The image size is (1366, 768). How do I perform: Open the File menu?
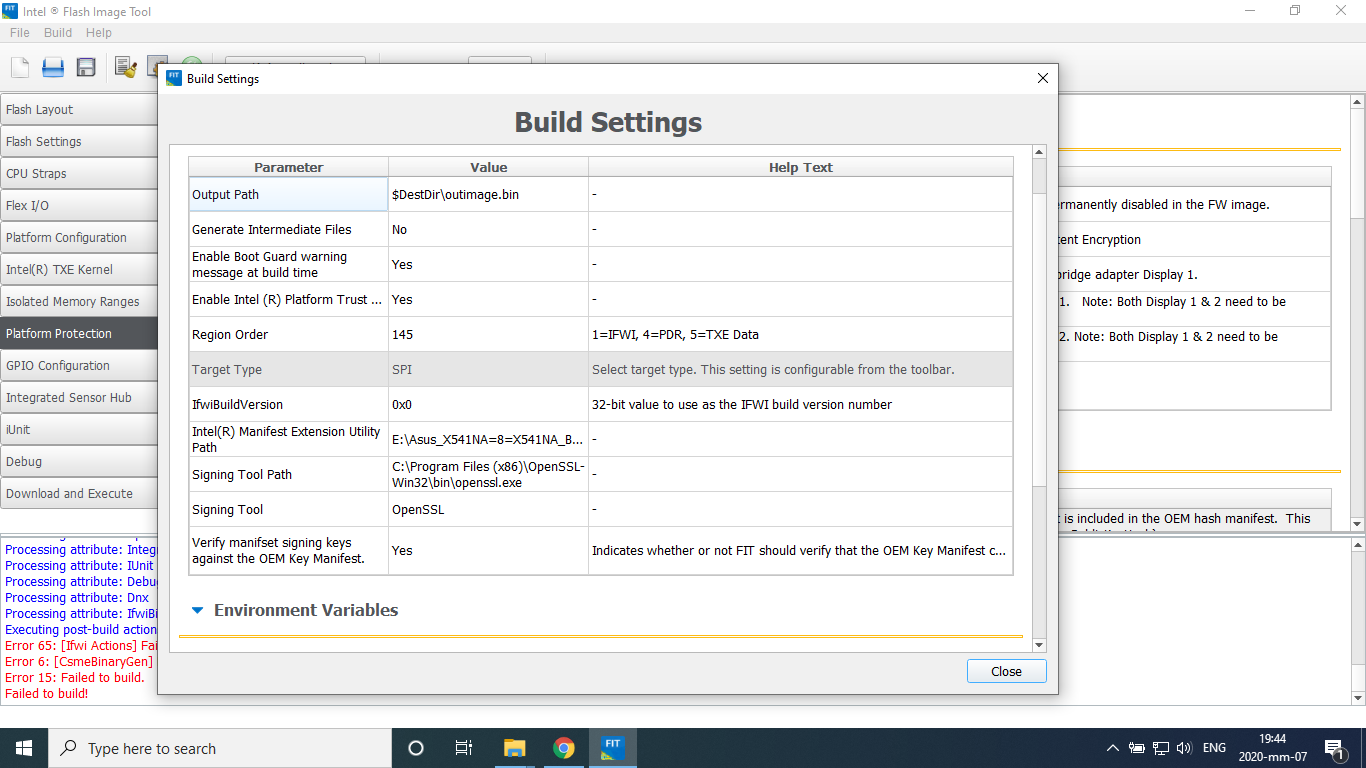[20, 33]
